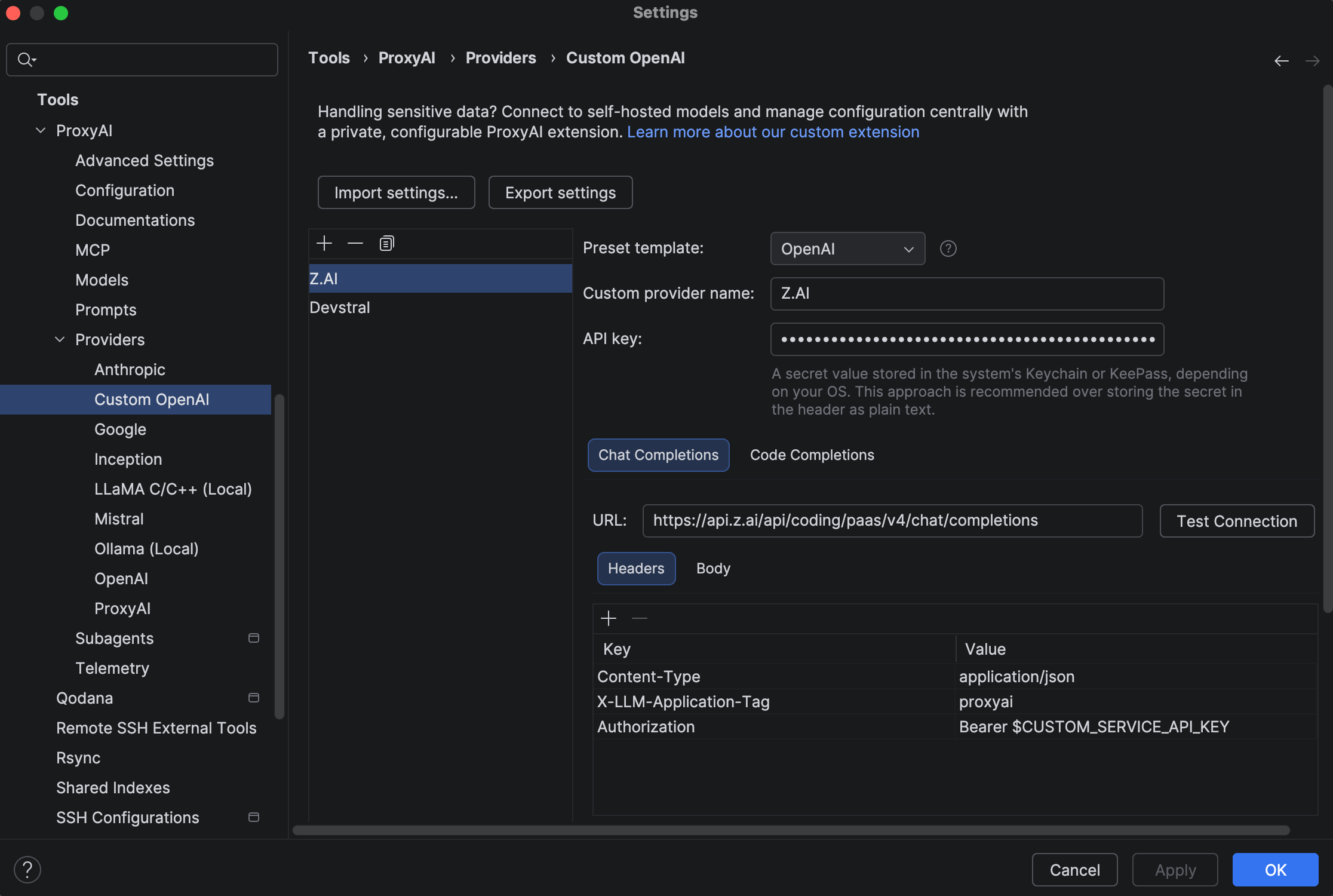The height and width of the screenshot is (896, 1333).
Task: Click the search magnifier icon
Action: pyautogui.click(x=25, y=59)
